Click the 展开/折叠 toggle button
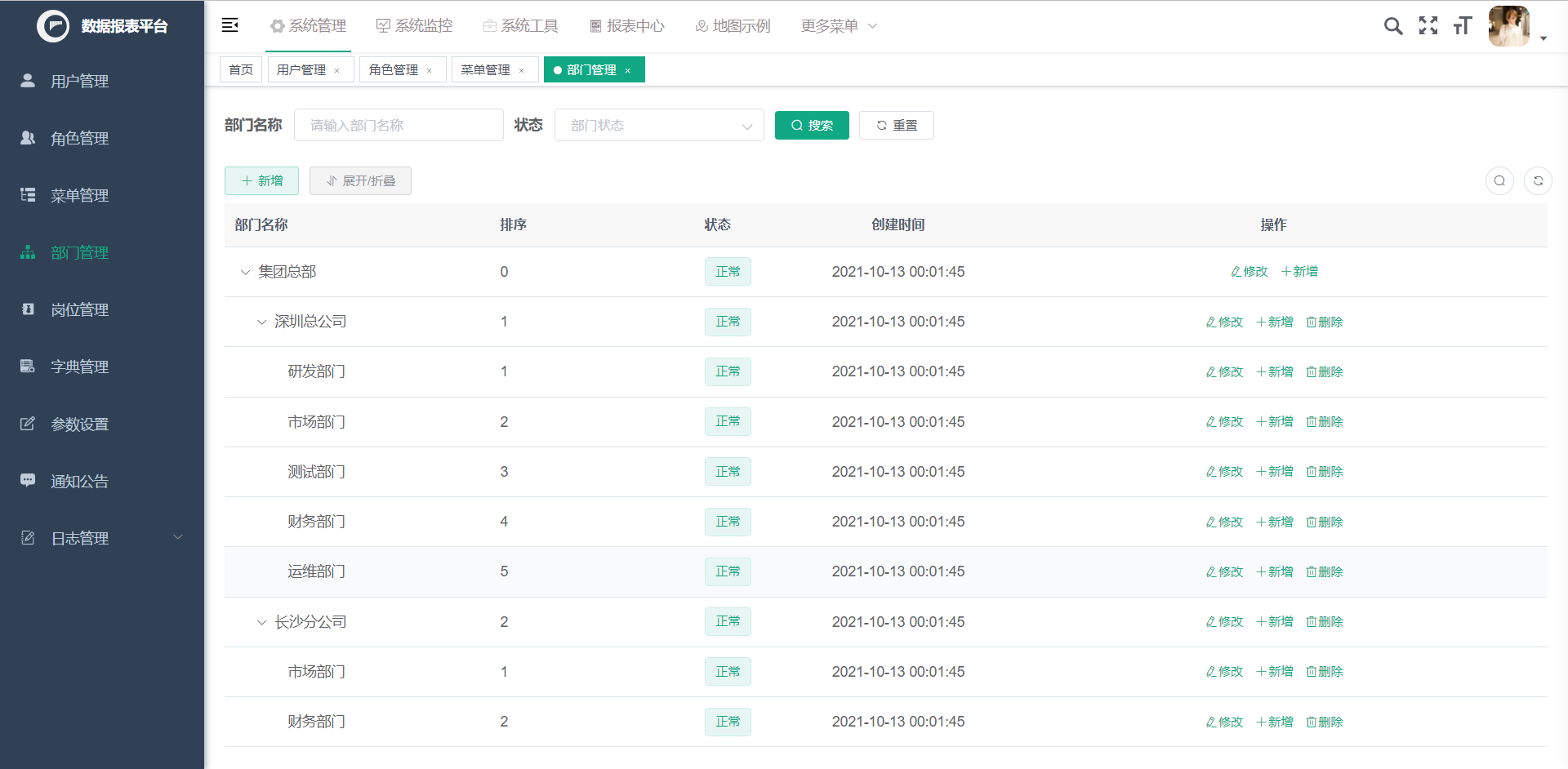This screenshot has height=769, width=1568. (360, 180)
